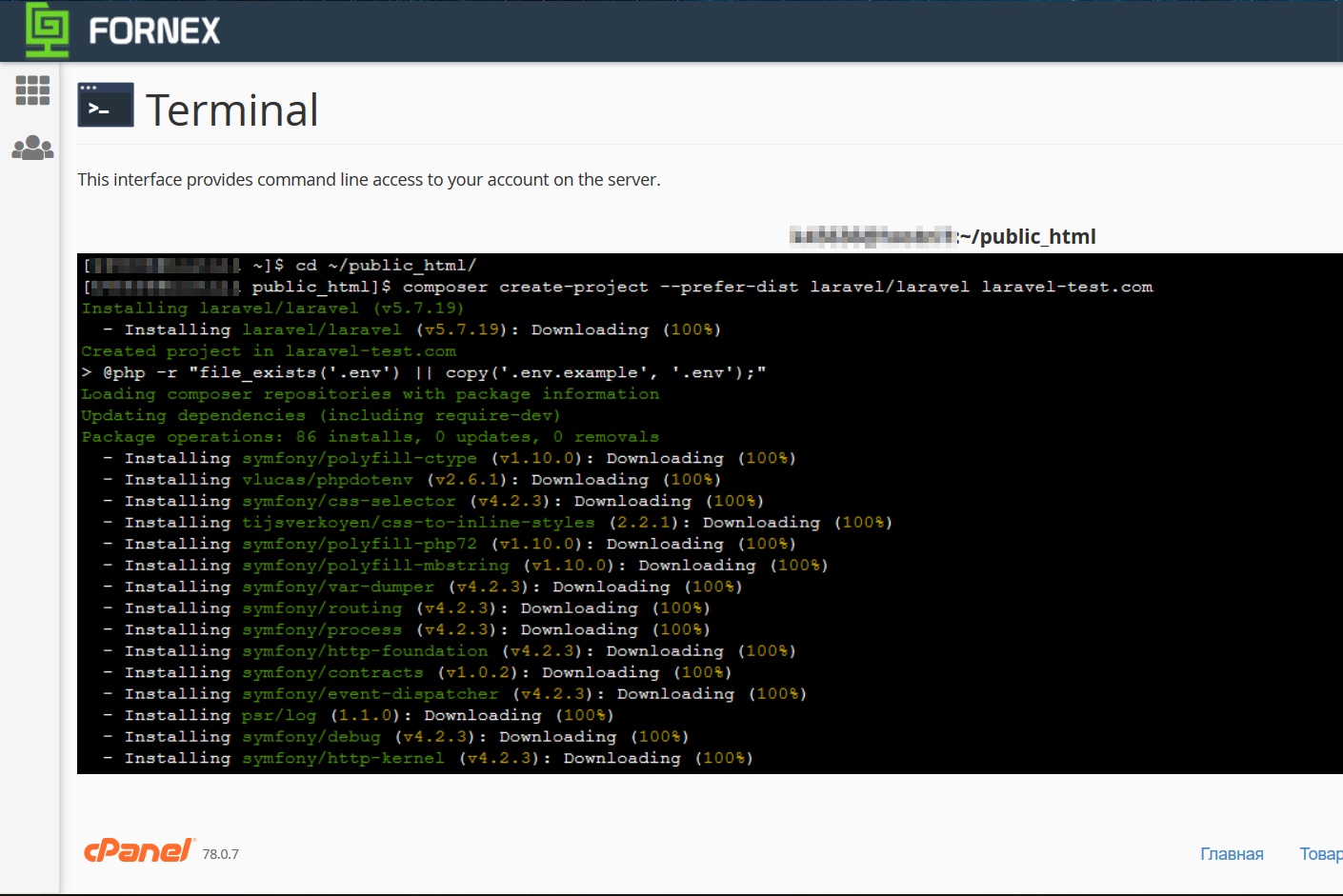The height and width of the screenshot is (896, 1343).
Task: Click the '@php -r file_exists' line
Action: click(424, 372)
